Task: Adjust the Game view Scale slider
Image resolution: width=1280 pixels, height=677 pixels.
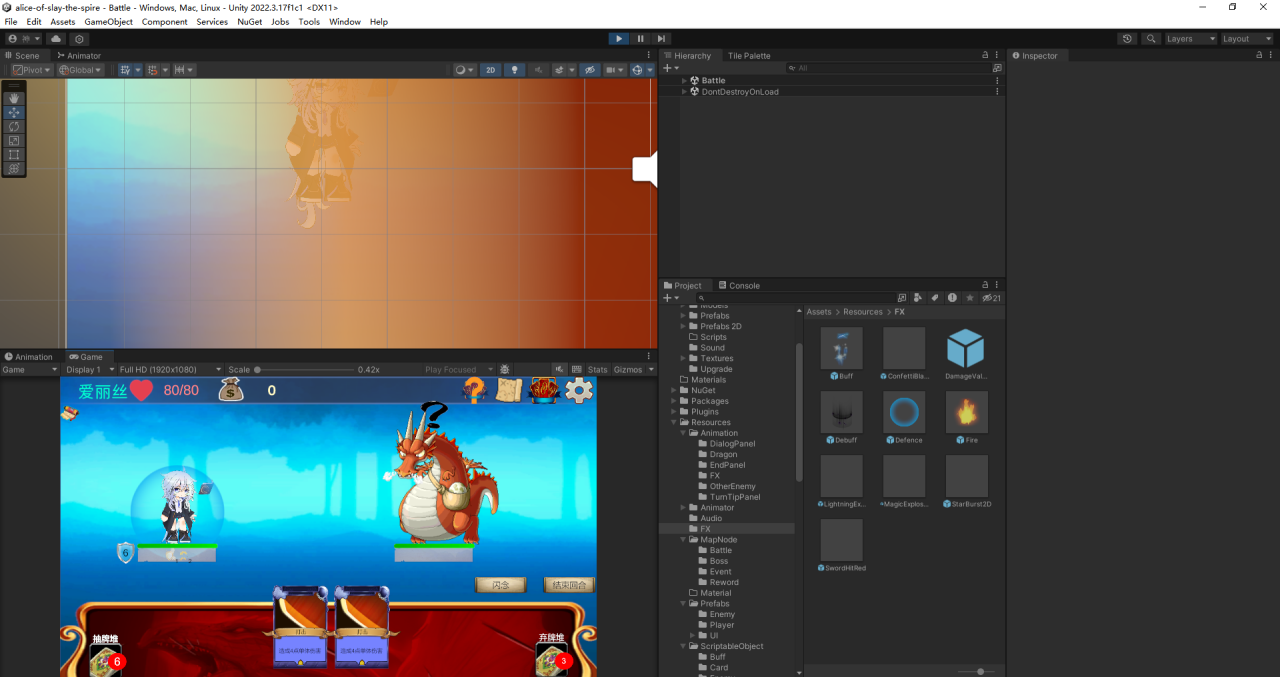Action: pos(258,370)
